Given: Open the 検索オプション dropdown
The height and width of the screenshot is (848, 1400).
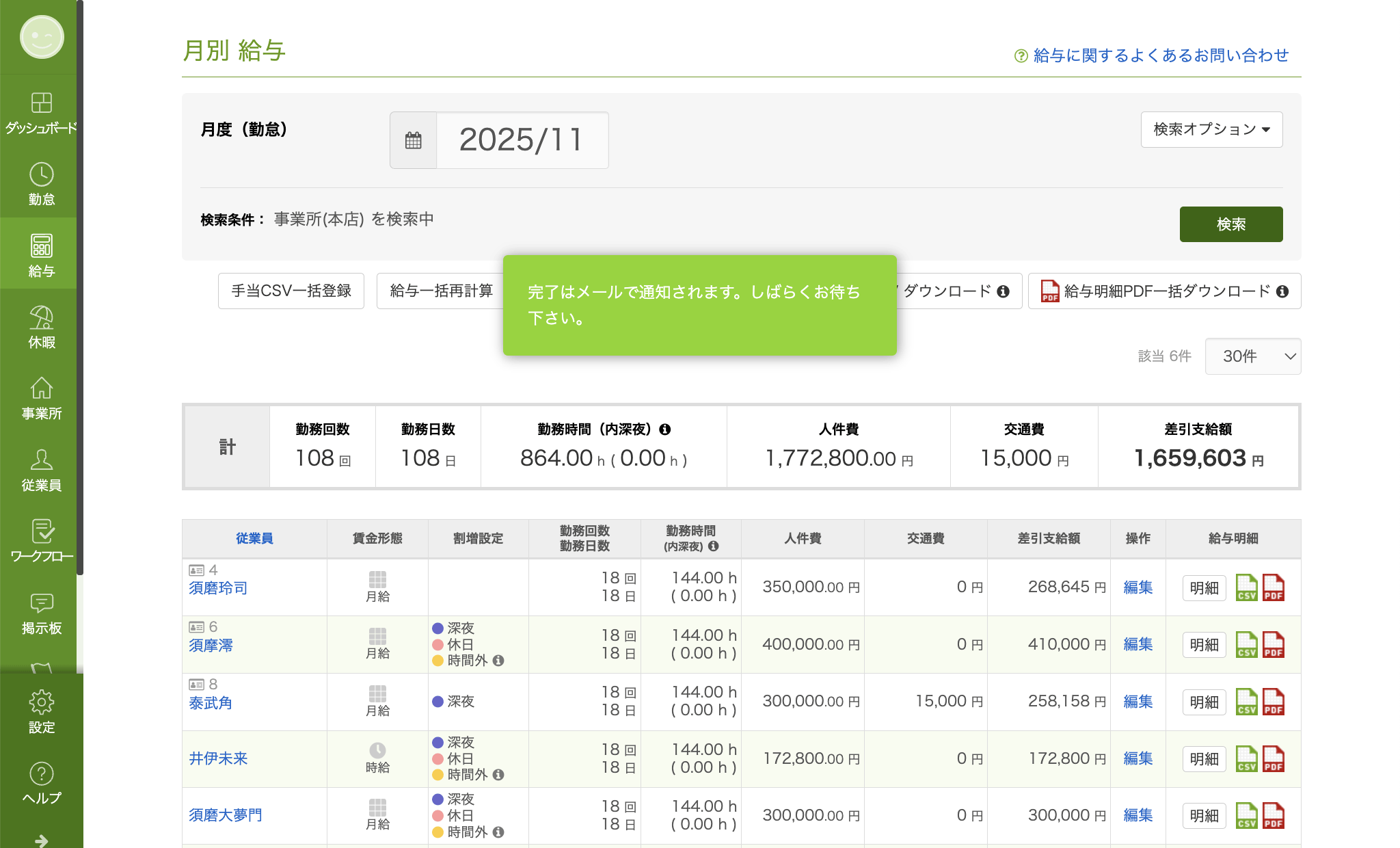Looking at the screenshot, I should pos(1211,129).
